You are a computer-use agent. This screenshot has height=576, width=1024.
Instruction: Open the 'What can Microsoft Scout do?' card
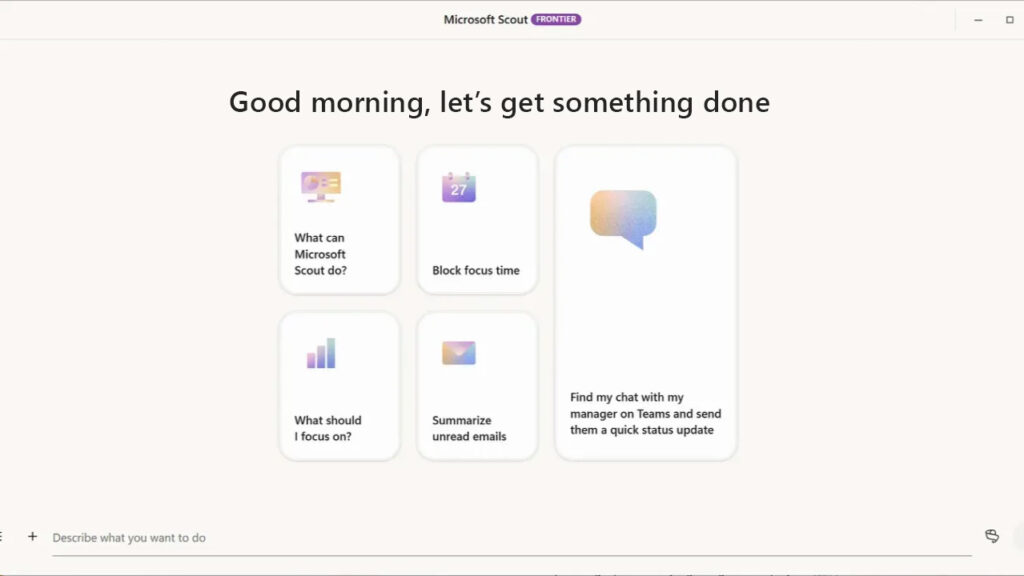(339, 220)
